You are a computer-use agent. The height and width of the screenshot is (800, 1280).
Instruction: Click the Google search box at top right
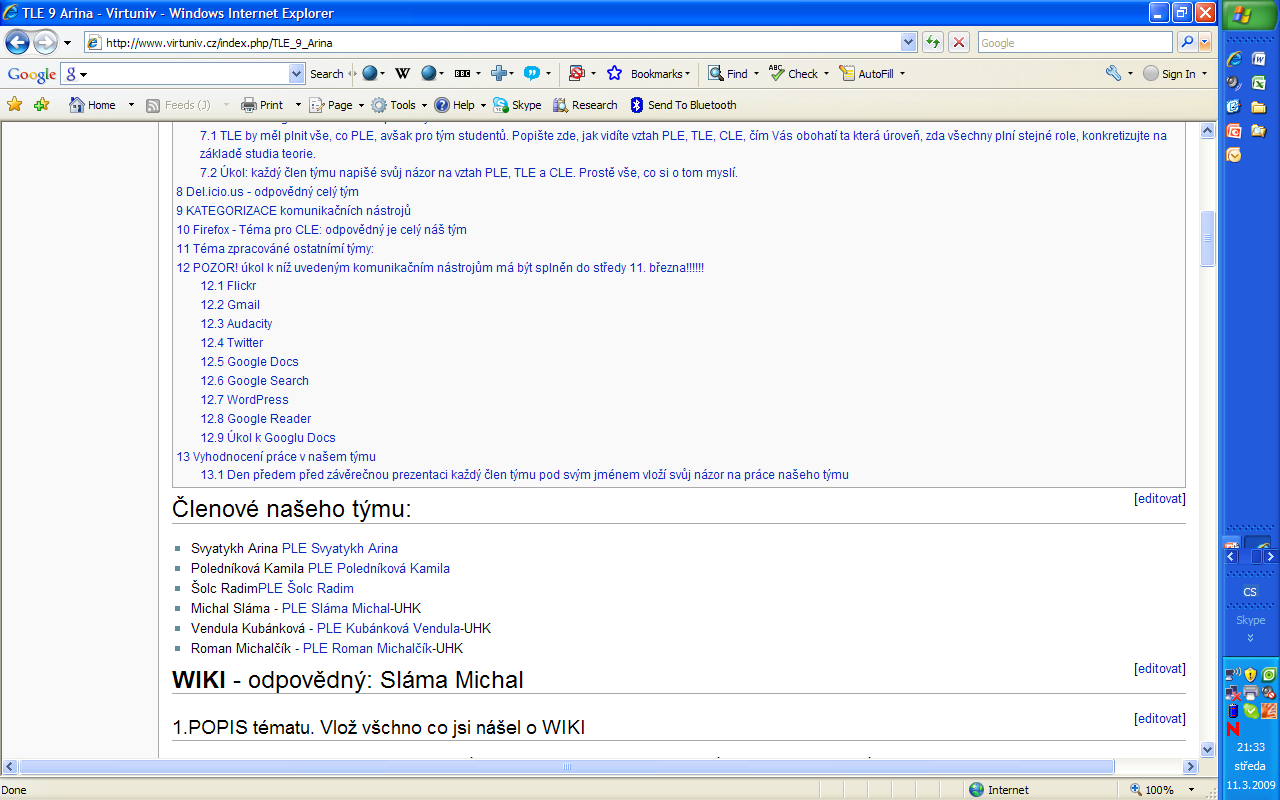pyautogui.click(x=1075, y=42)
